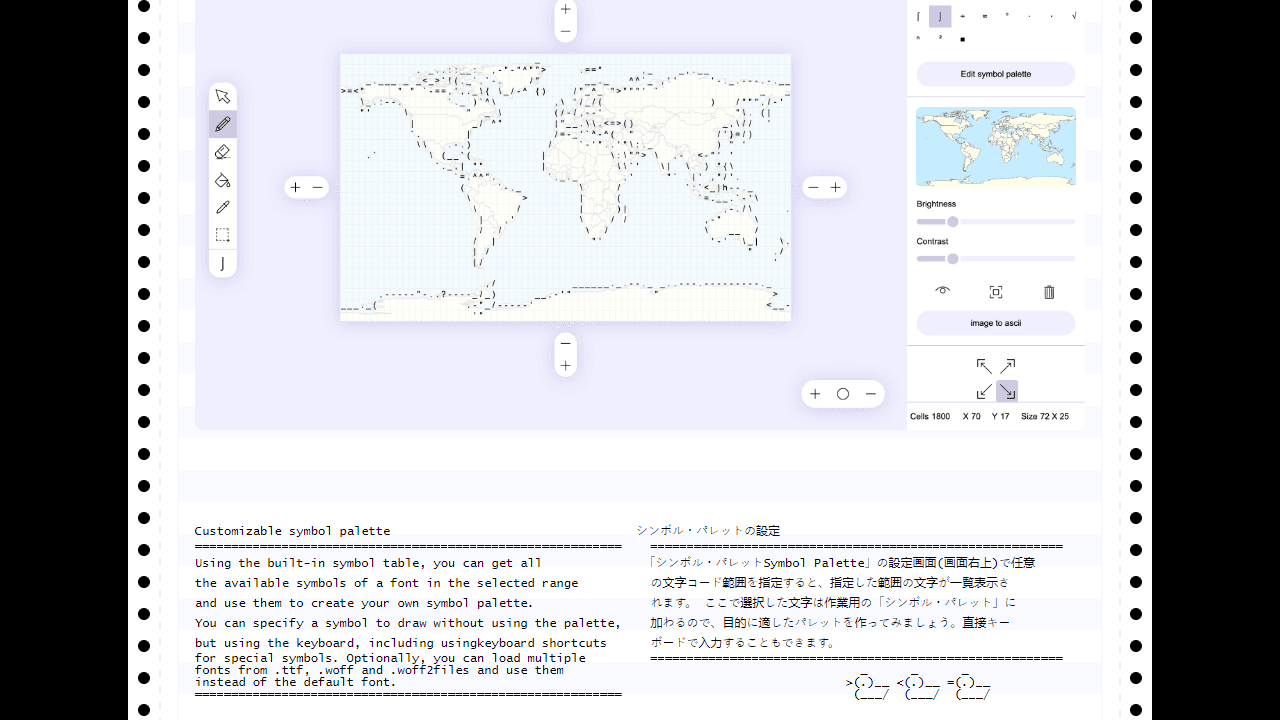1280x720 pixels.
Task: Select the ² superscript two symbol
Action: coord(940,38)
